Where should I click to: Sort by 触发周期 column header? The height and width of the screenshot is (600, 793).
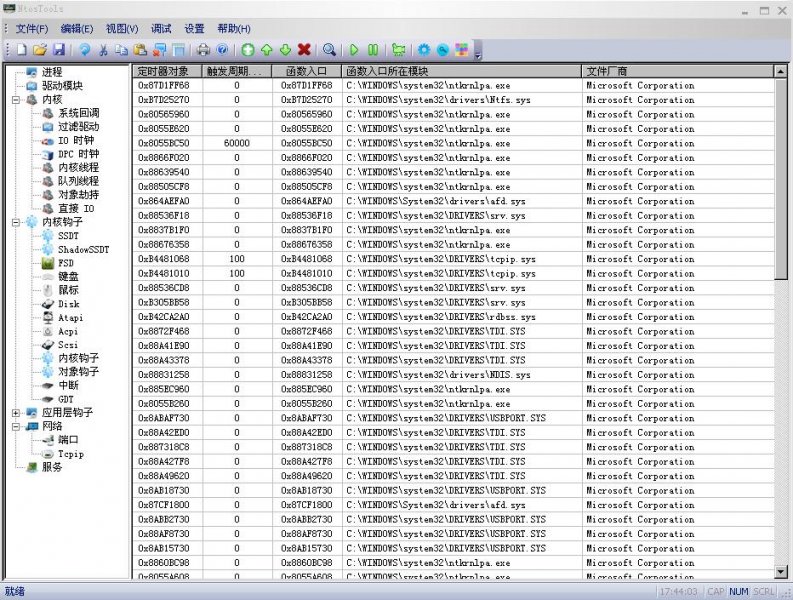[237, 71]
